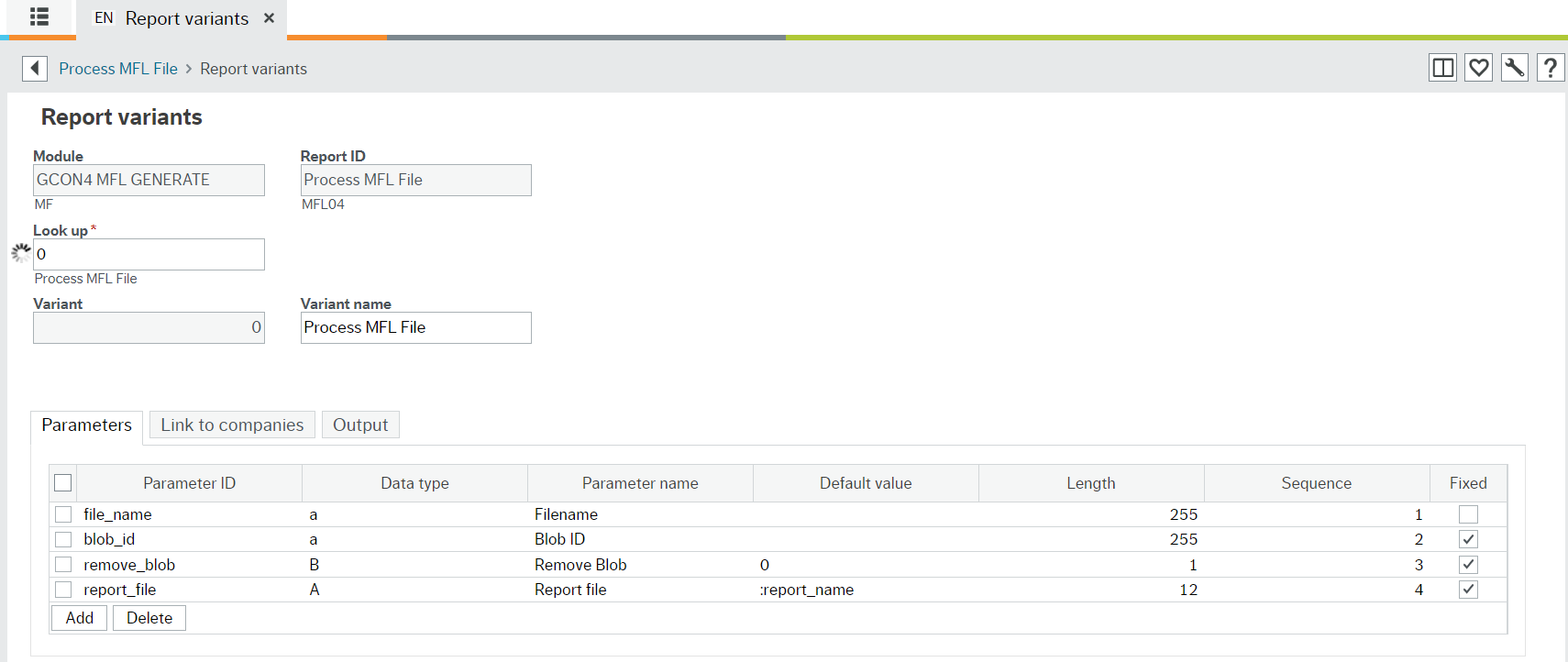Click the Delete button
Viewport: 1568px width, 662px height.
point(149,618)
